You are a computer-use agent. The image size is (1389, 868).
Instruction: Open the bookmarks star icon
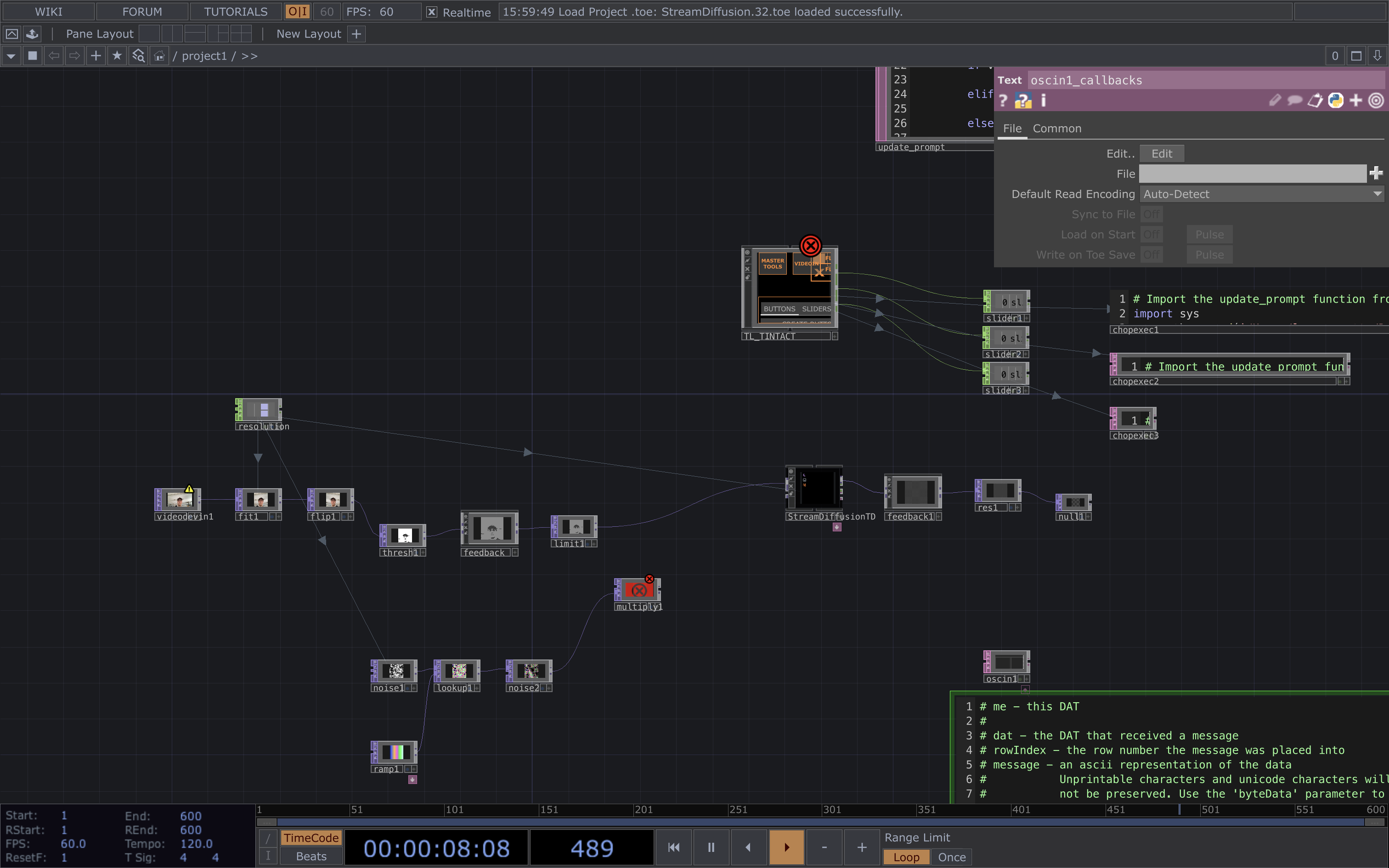point(117,56)
